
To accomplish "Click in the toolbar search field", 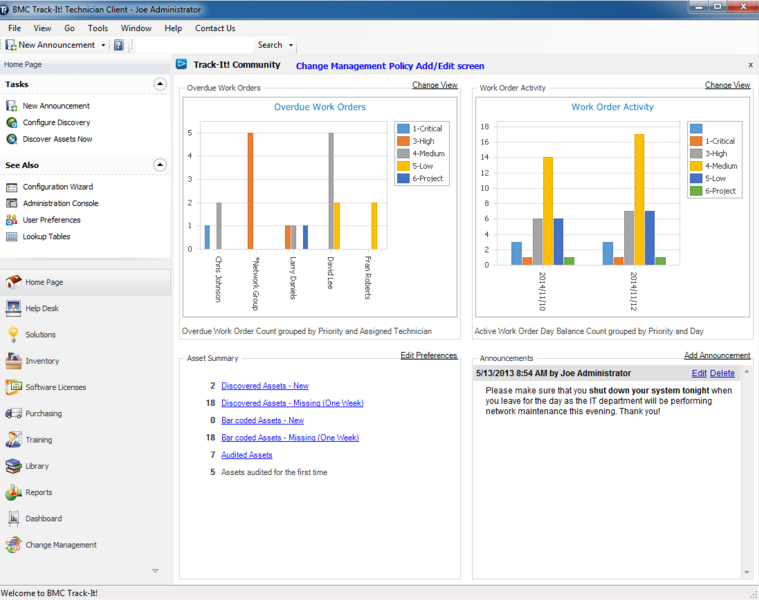I will (195, 45).
